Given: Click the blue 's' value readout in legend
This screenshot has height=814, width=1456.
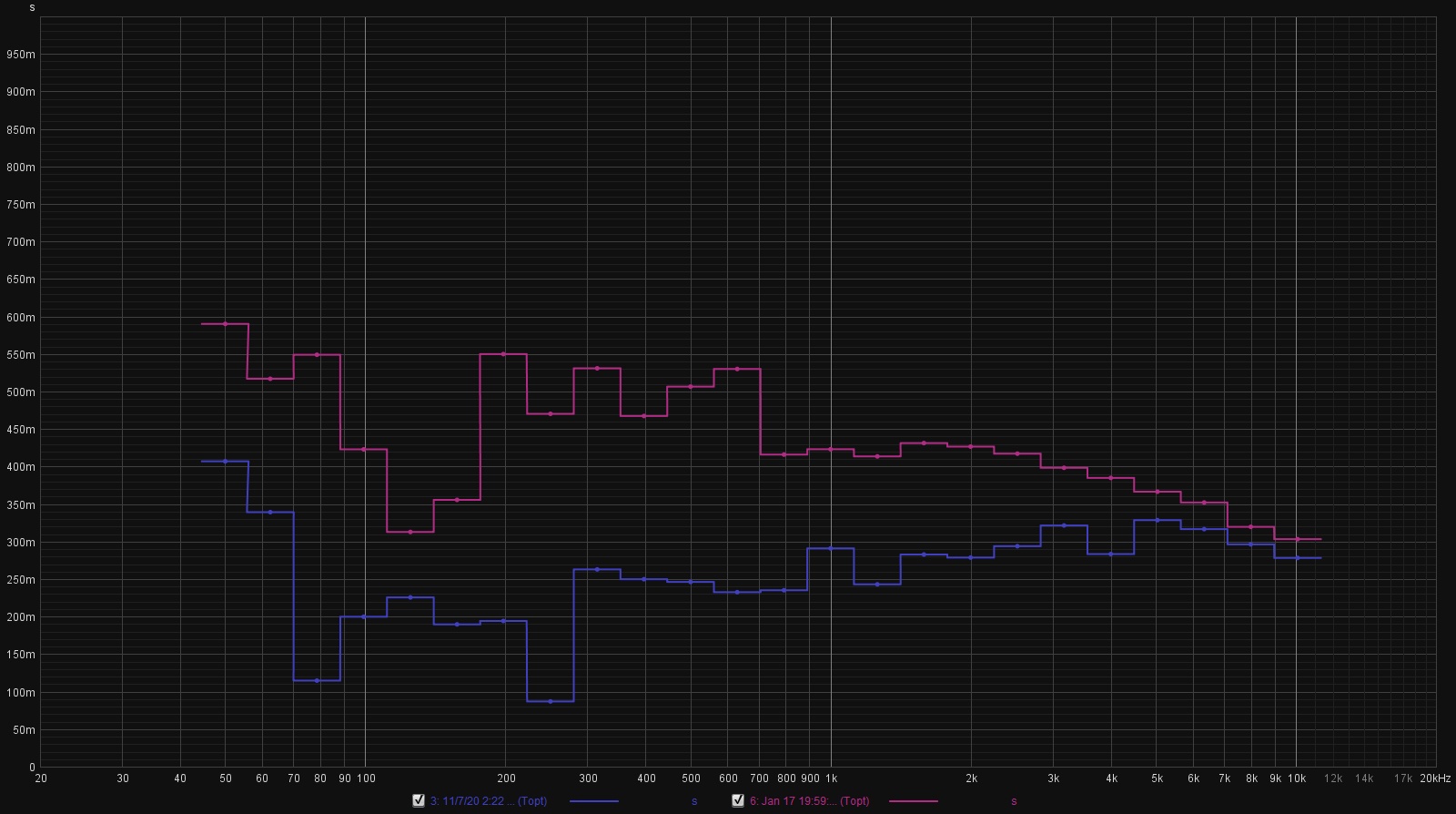Looking at the screenshot, I should [x=694, y=801].
